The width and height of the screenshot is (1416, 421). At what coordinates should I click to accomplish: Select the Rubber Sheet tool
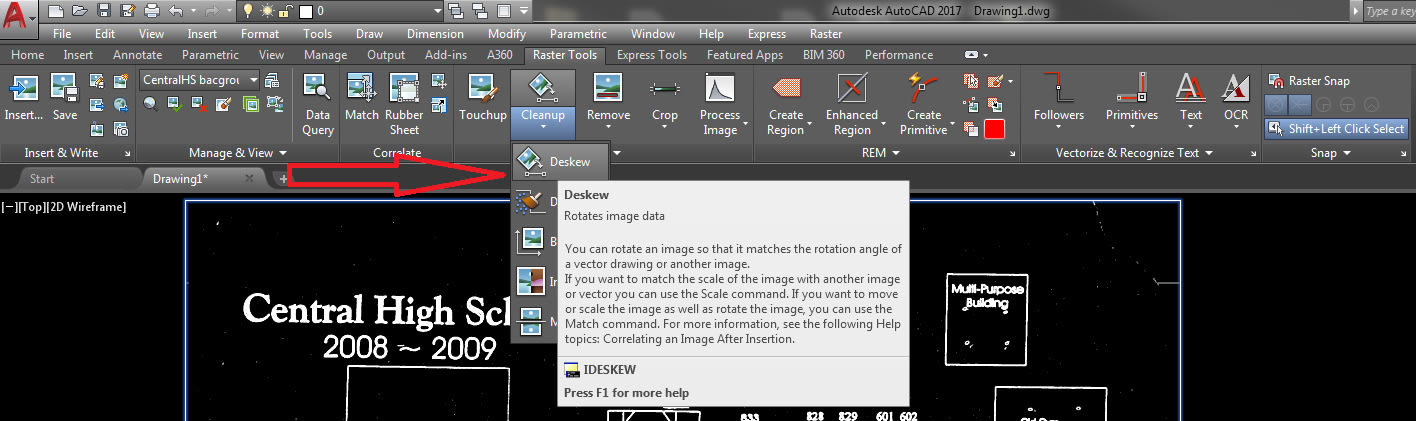pyautogui.click(x=404, y=104)
